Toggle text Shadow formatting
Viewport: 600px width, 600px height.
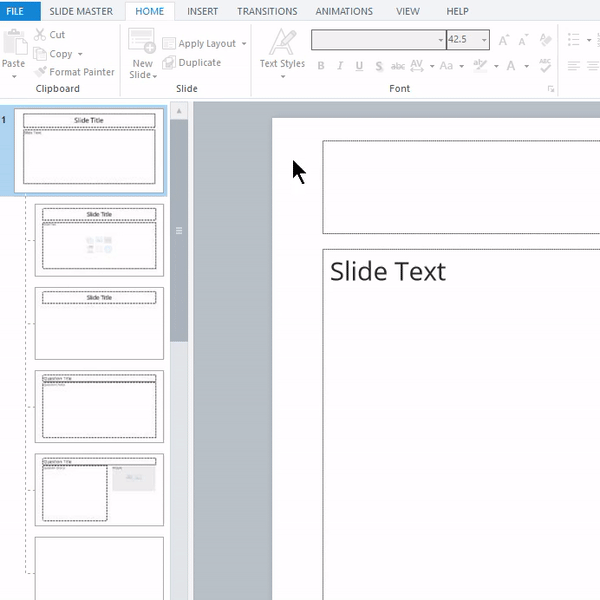click(379, 66)
